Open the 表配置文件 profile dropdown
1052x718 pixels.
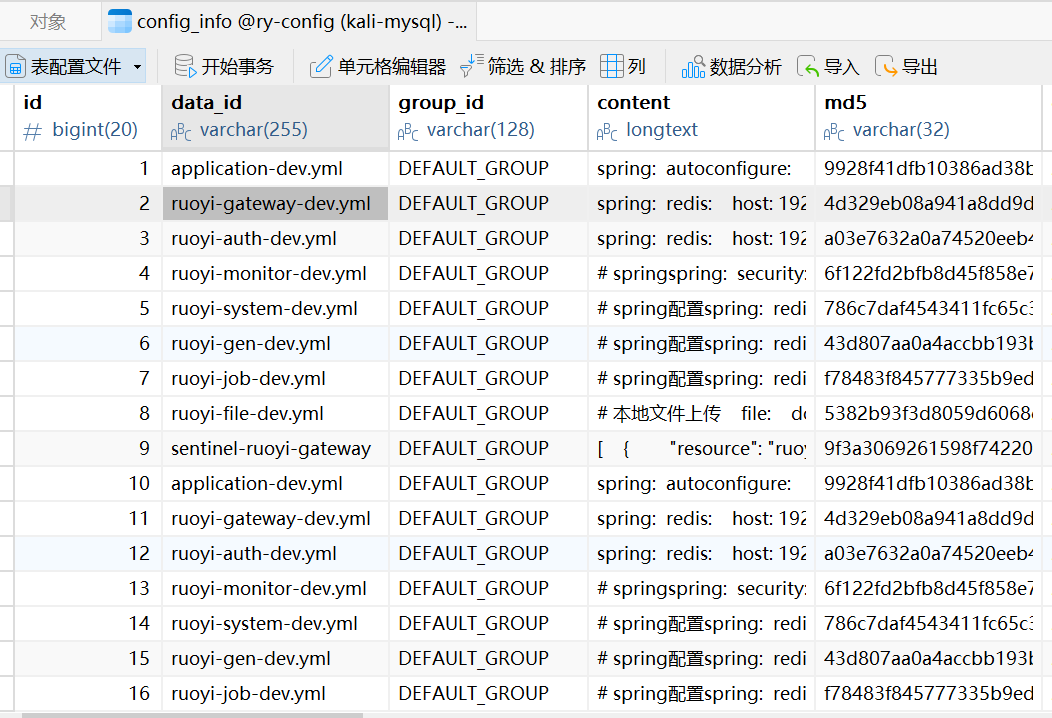[x=74, y=66]
